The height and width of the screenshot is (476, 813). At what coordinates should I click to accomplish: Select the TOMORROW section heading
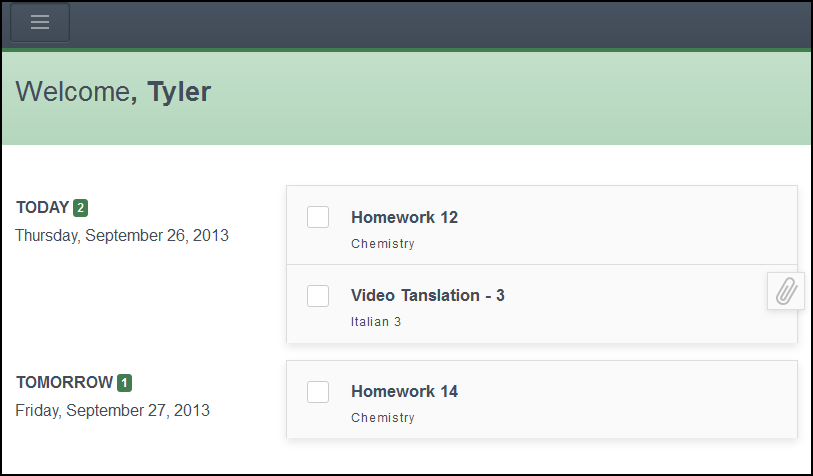pos(64,382)
